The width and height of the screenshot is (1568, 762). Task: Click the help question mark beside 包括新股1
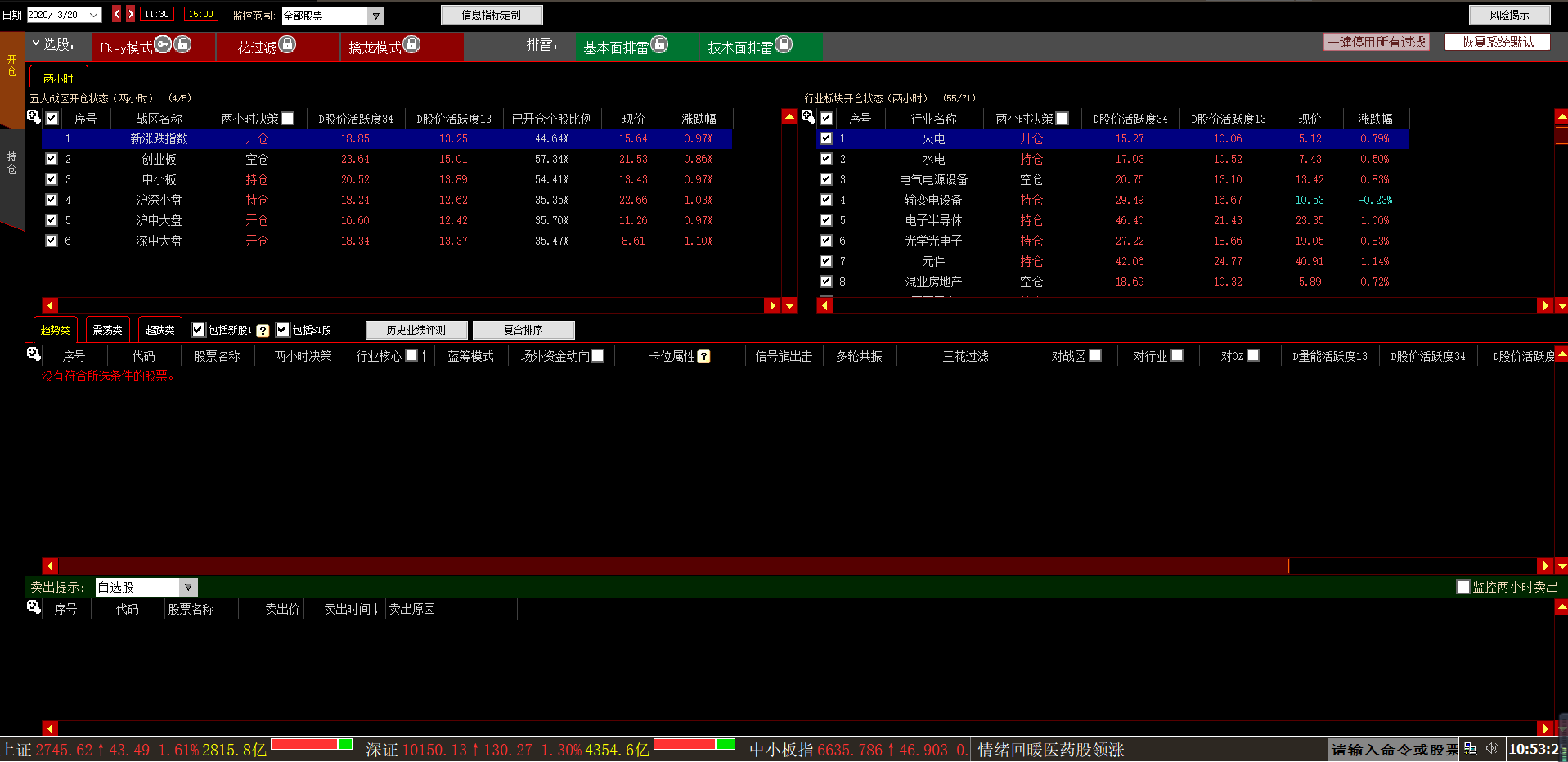(263, 331)
